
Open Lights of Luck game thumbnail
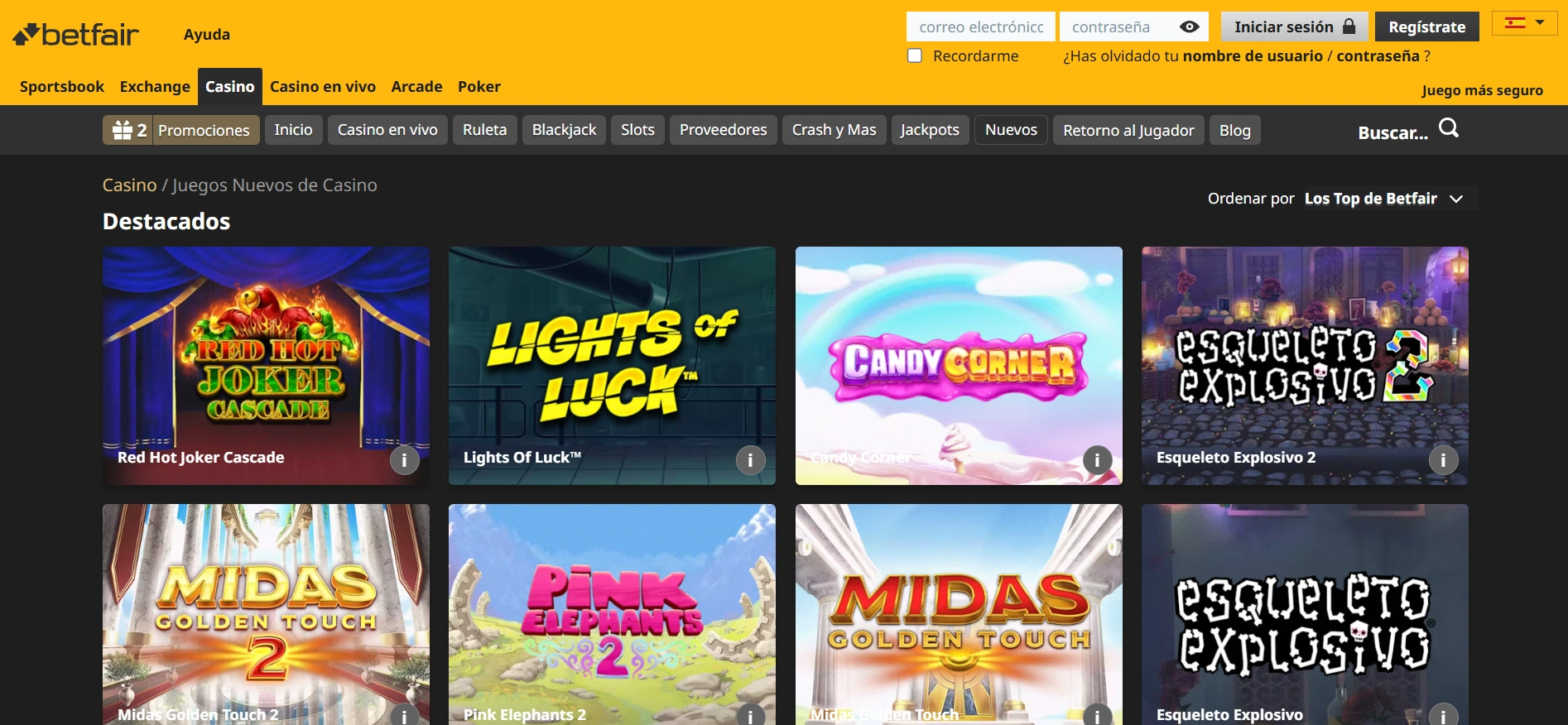click(x=612, y=366)
